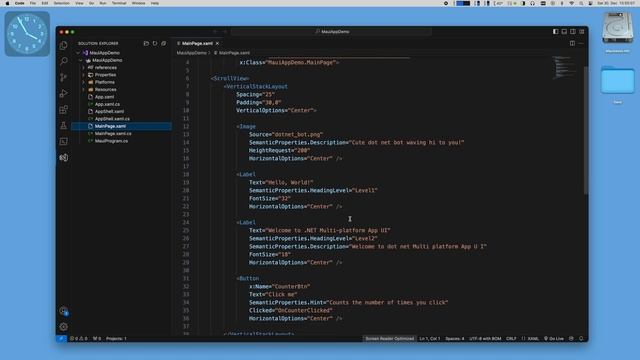Toggle the primary side bar
The image size is (640, 360).
pos(556,31)
